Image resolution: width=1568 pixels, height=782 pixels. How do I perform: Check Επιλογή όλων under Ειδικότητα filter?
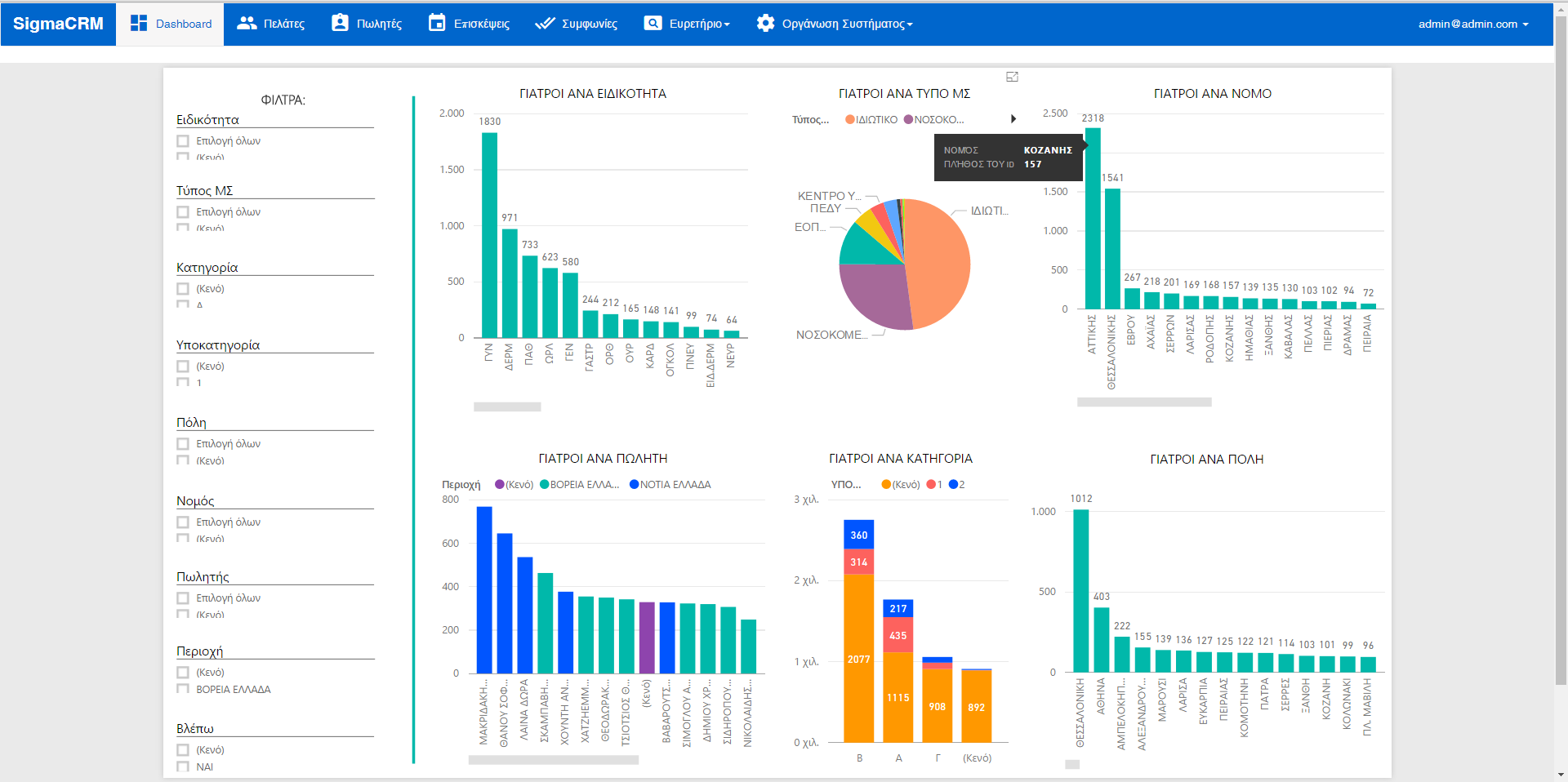183,141
